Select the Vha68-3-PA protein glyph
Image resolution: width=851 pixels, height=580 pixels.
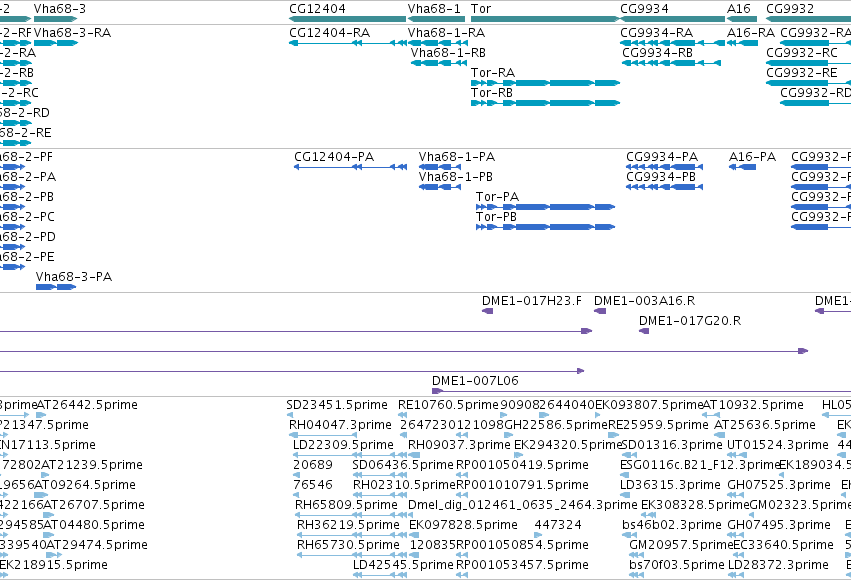point(56,287)
